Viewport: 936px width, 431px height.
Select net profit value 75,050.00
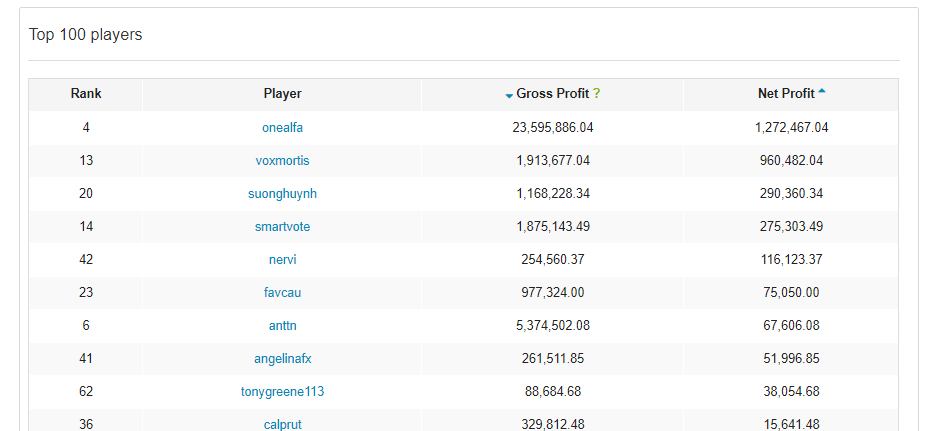[x=792, y=293]
